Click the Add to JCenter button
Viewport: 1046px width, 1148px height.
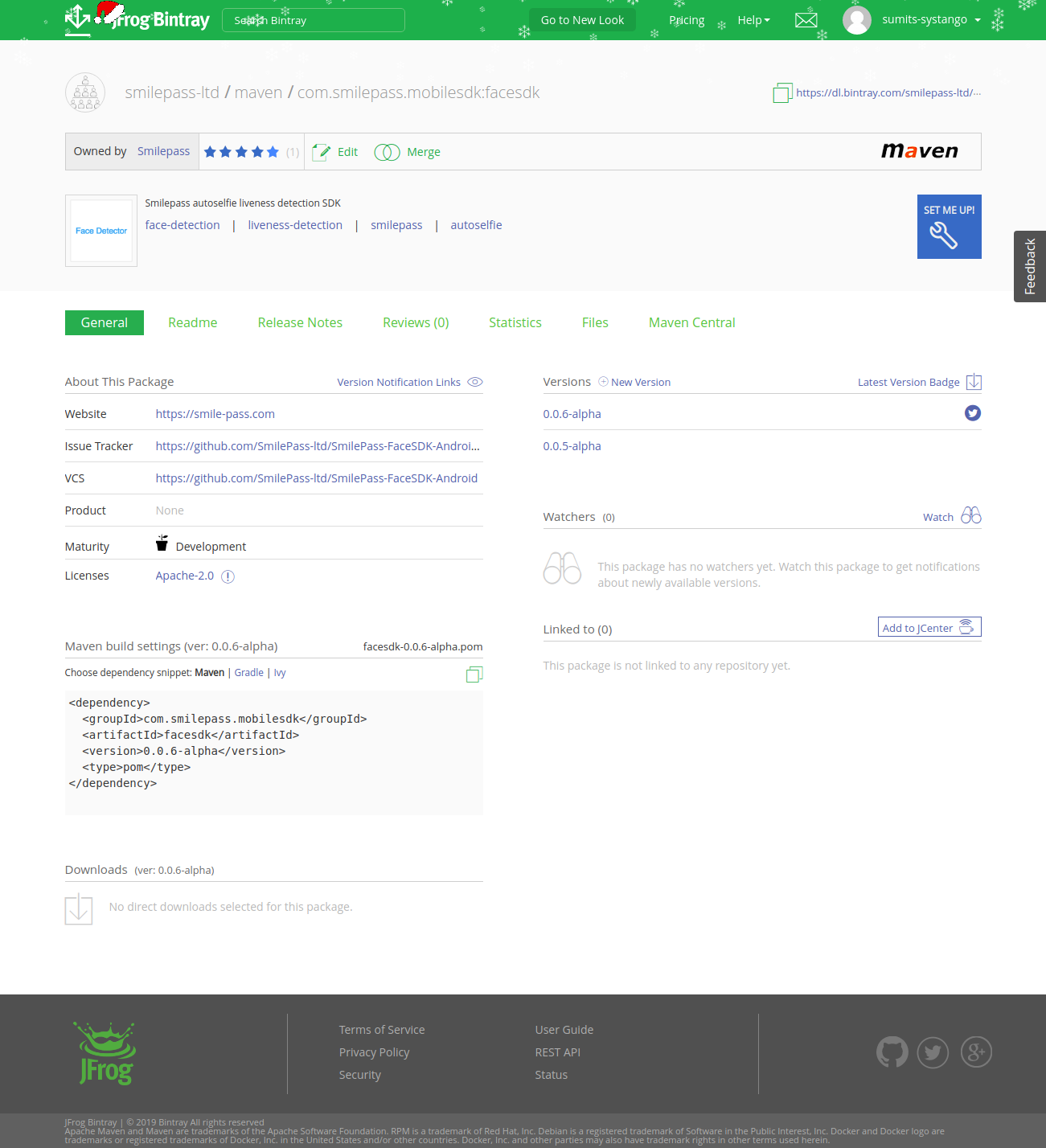point(929,627)
